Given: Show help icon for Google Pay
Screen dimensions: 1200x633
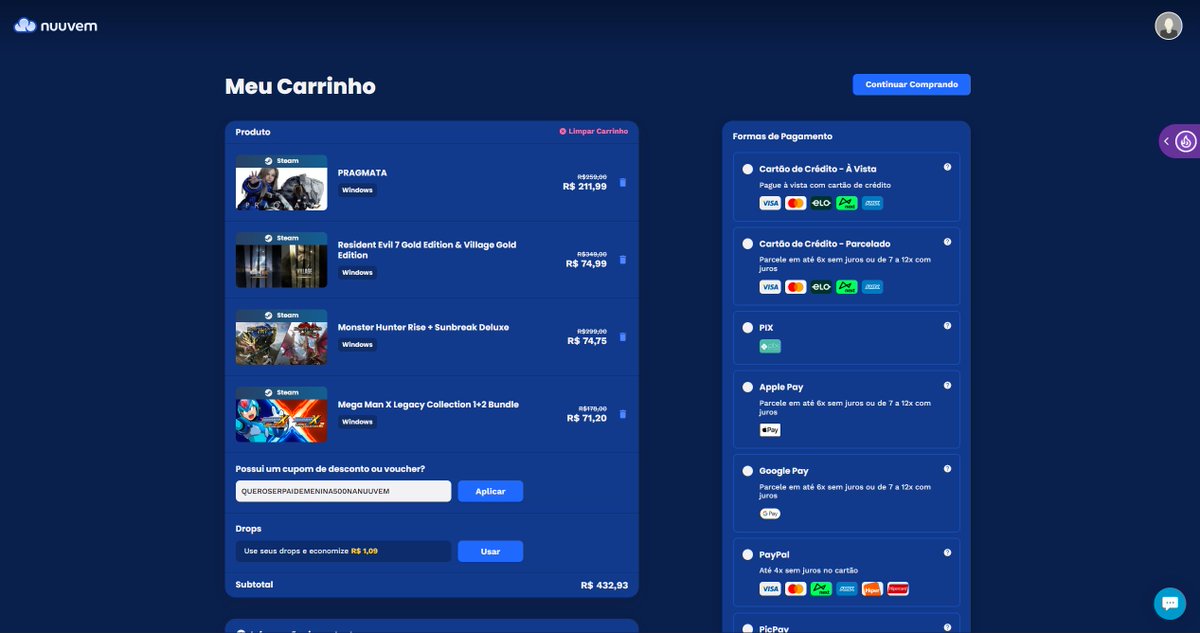Looking at the screenshot, I should click(x=947, y=469).
